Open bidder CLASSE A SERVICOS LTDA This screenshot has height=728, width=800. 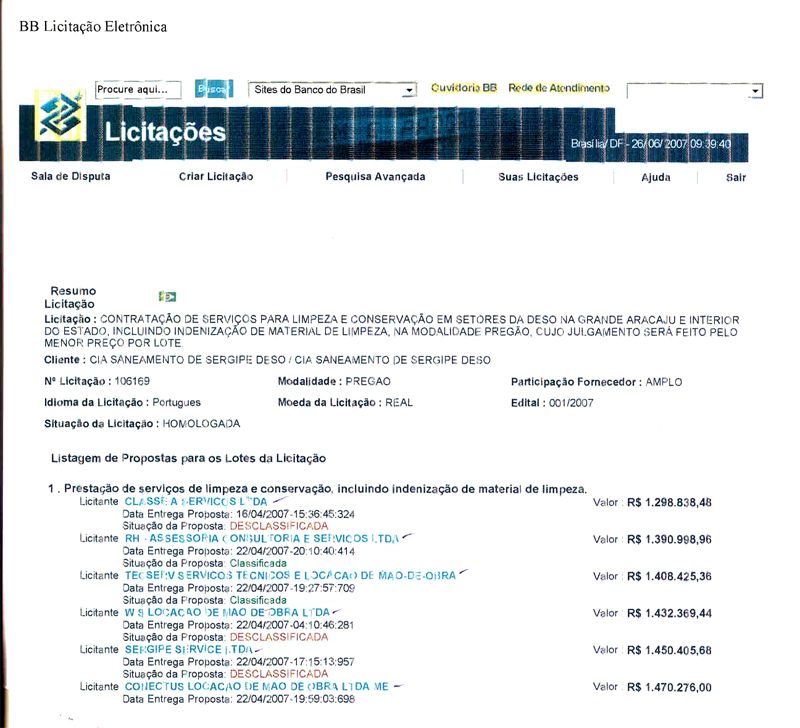[196, 501]
